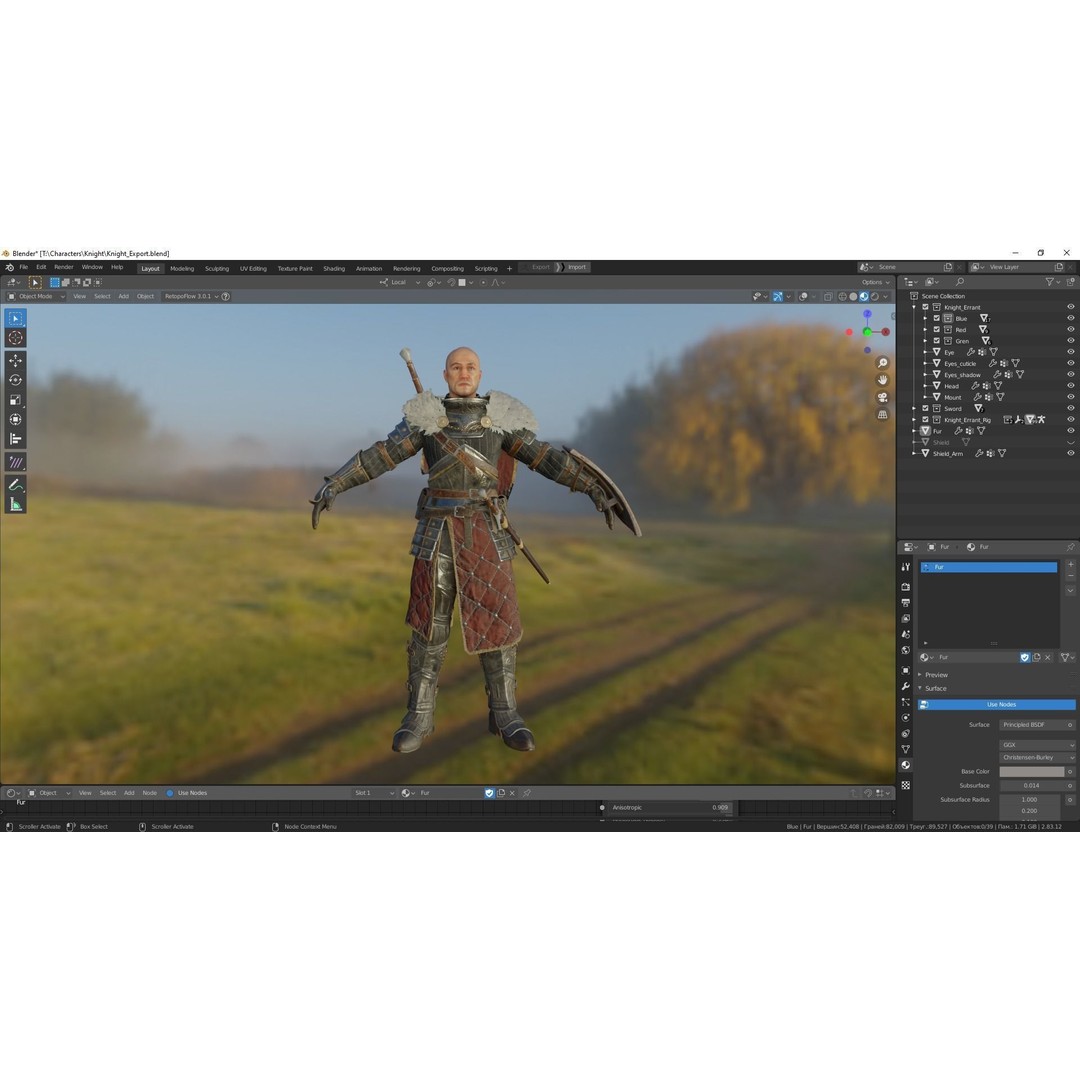Open Object Data properties tab
Viewport: 1080px width, 1080px height.
(906, 749)
